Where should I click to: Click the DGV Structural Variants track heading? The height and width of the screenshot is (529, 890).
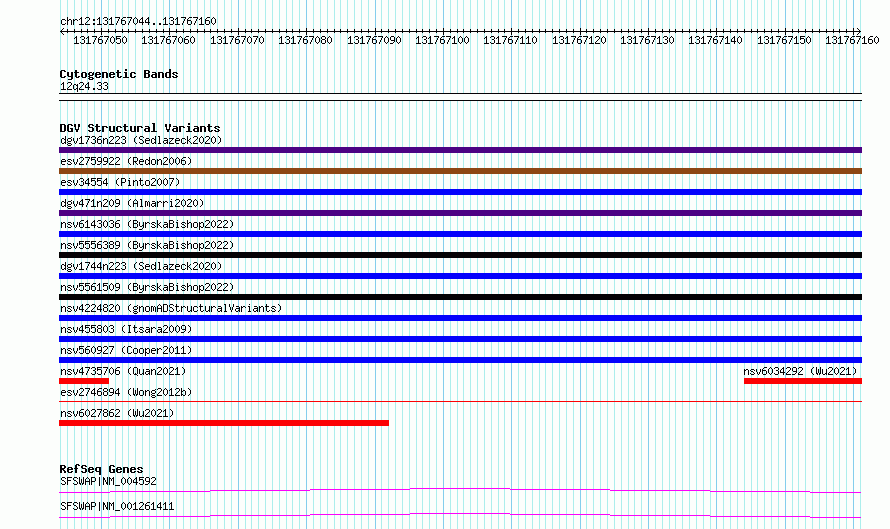(x=140, y=128)
